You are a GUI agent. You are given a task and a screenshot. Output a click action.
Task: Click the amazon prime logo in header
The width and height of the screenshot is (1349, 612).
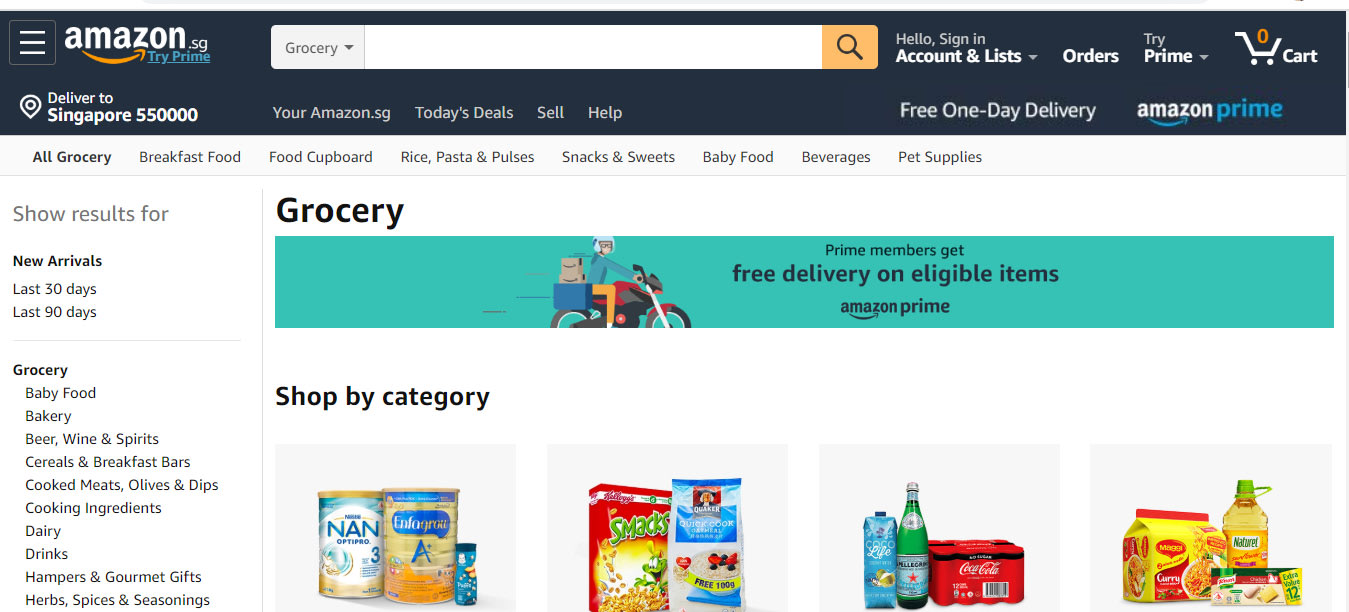[x=1209, y=111]
